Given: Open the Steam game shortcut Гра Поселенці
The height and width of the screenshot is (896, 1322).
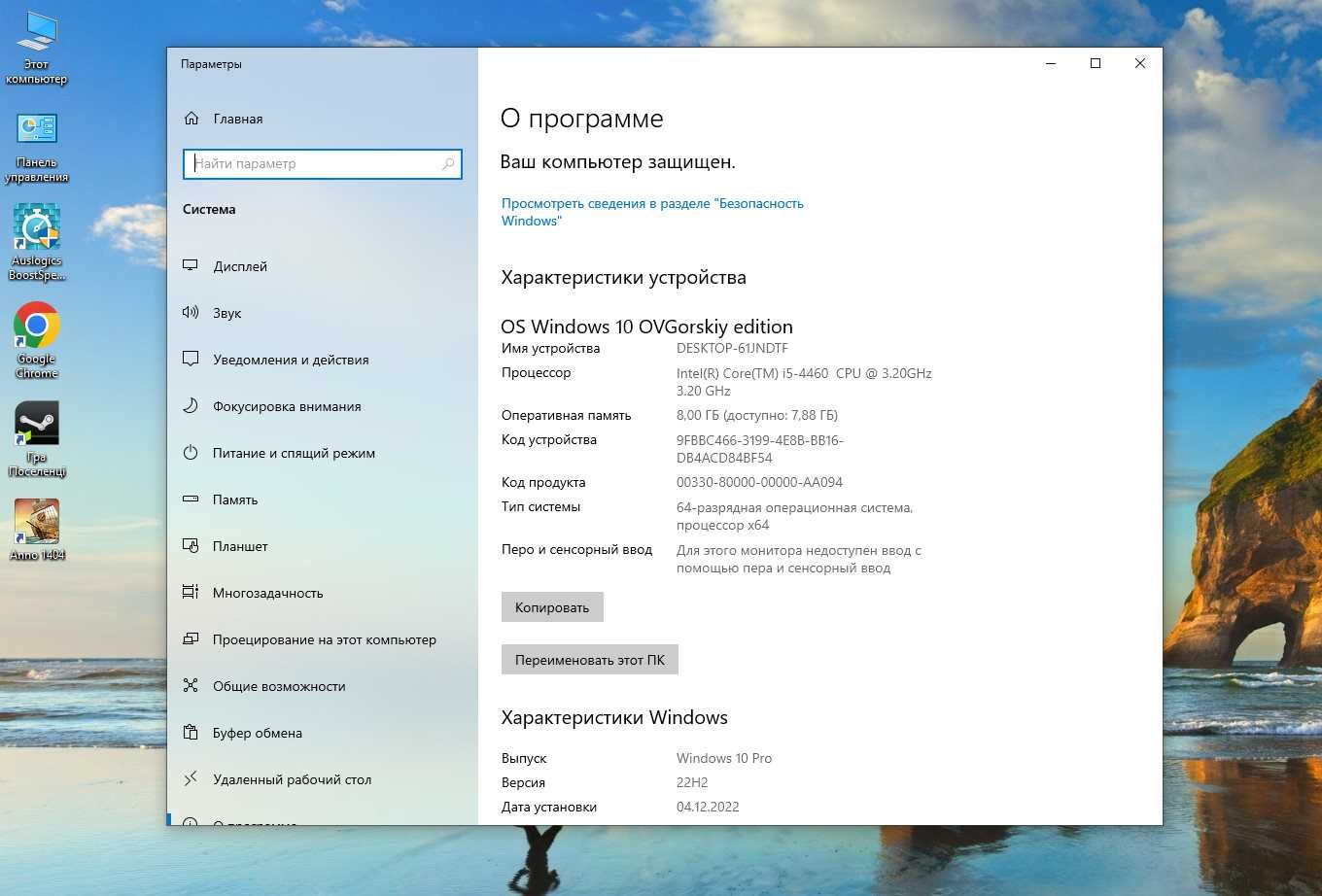Looking at the screenshot, I should (x=37, y=439).
